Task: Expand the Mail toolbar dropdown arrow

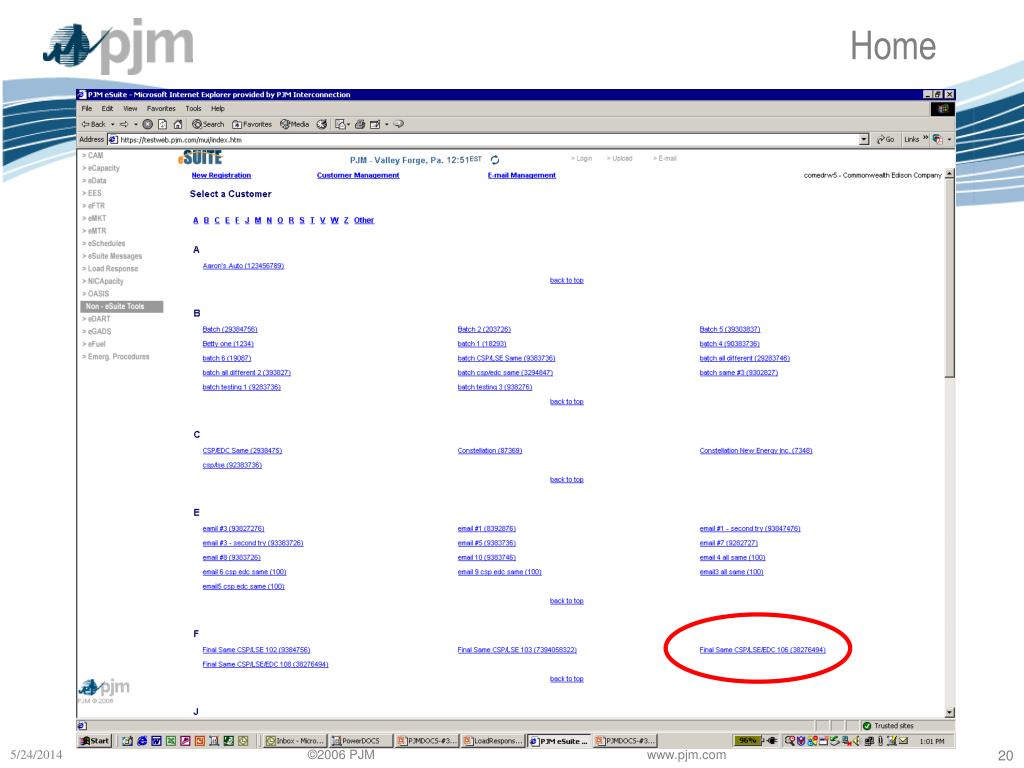Action: (x=349, y=124)
